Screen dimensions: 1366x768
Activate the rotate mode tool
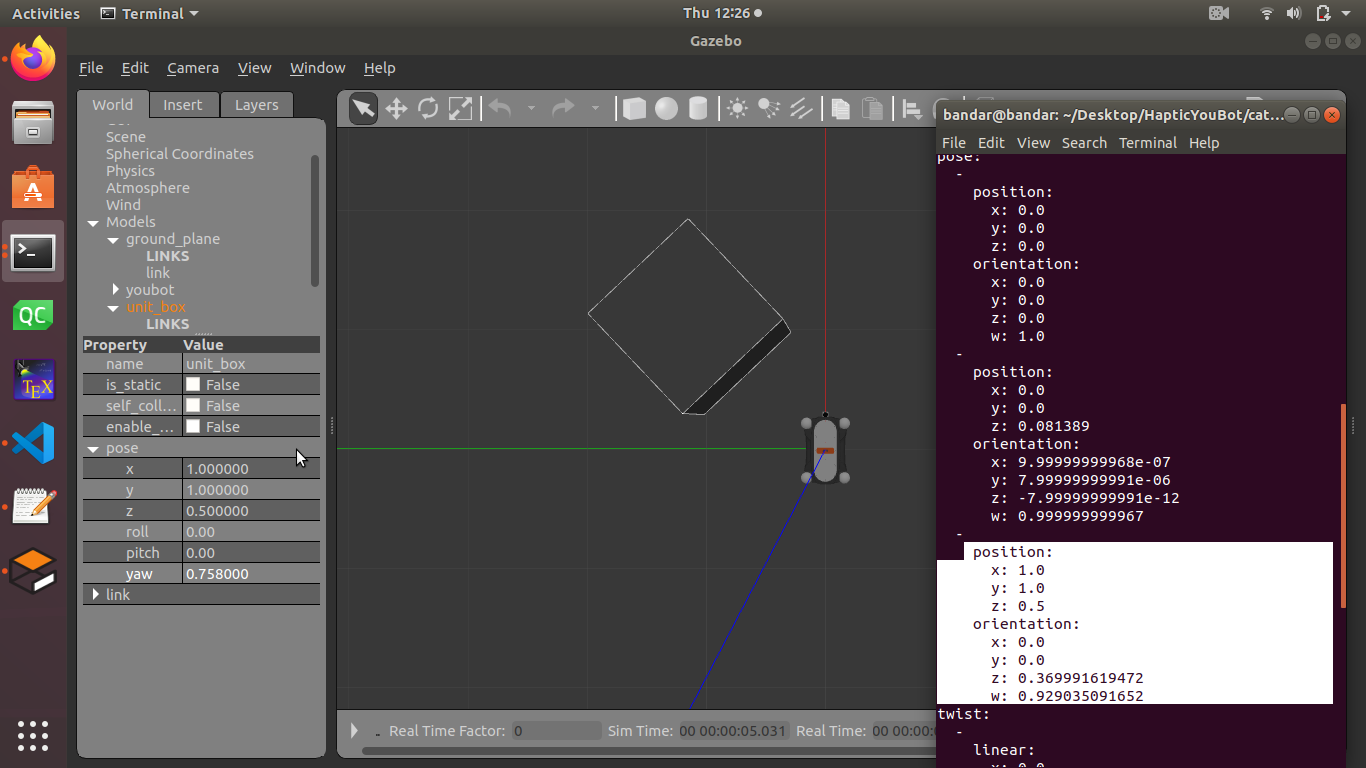[x=428, y=108]
